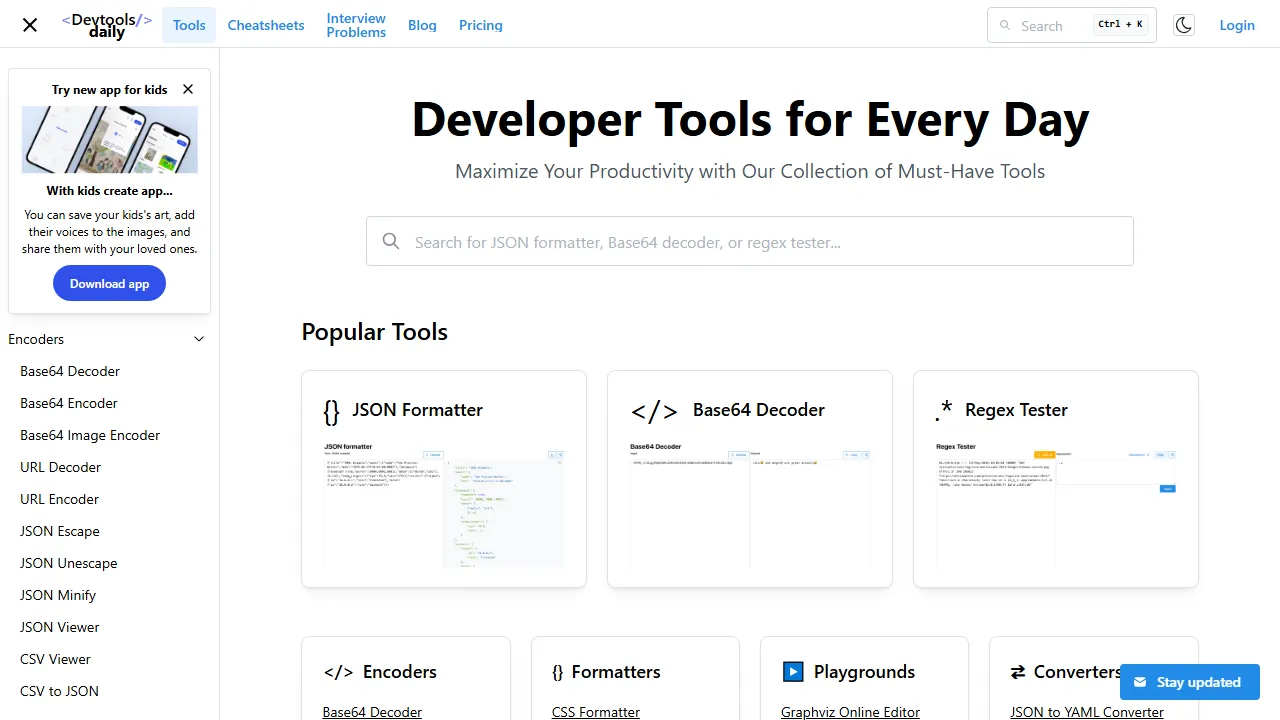This screenshot has height=720, width=1280.
Task: Click the Base64 Decoder code bracket icon
Action: 655,410
